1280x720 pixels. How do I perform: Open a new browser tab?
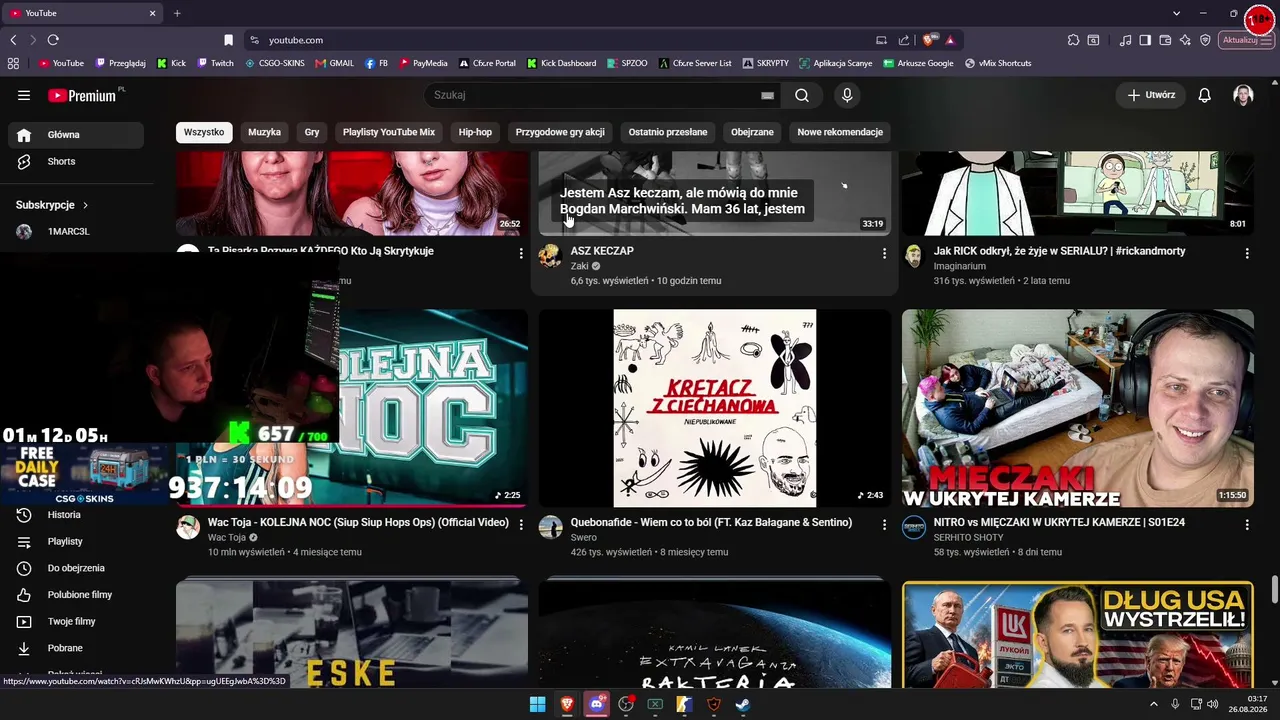[177, 13]
